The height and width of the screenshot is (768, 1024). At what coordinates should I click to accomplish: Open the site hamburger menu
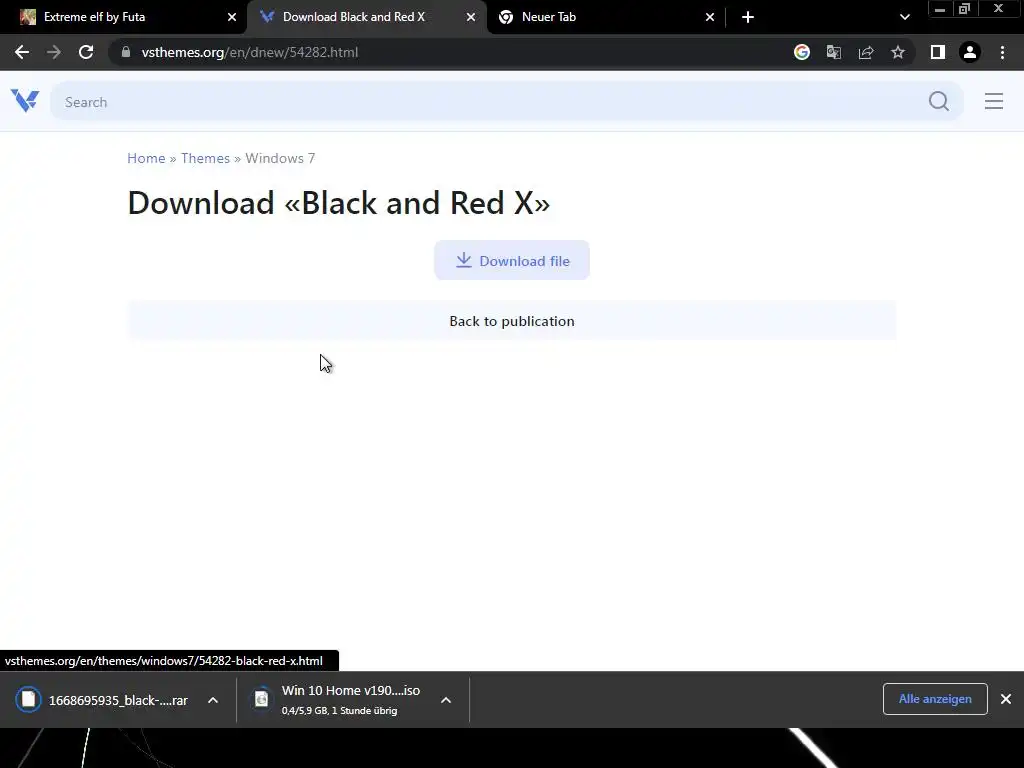(x=993, y=101)
